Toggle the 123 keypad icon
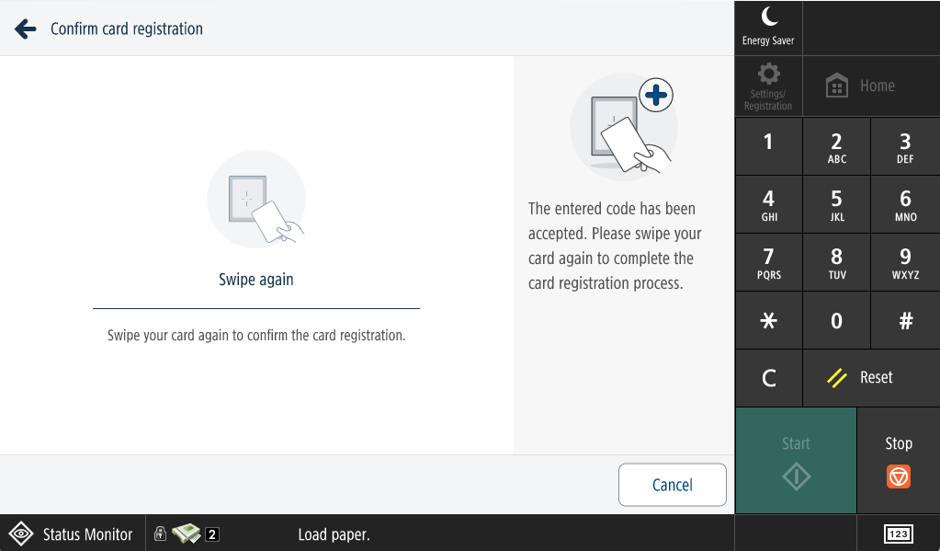Viewport: 940px width, 551px height. [x=898, y=534]
